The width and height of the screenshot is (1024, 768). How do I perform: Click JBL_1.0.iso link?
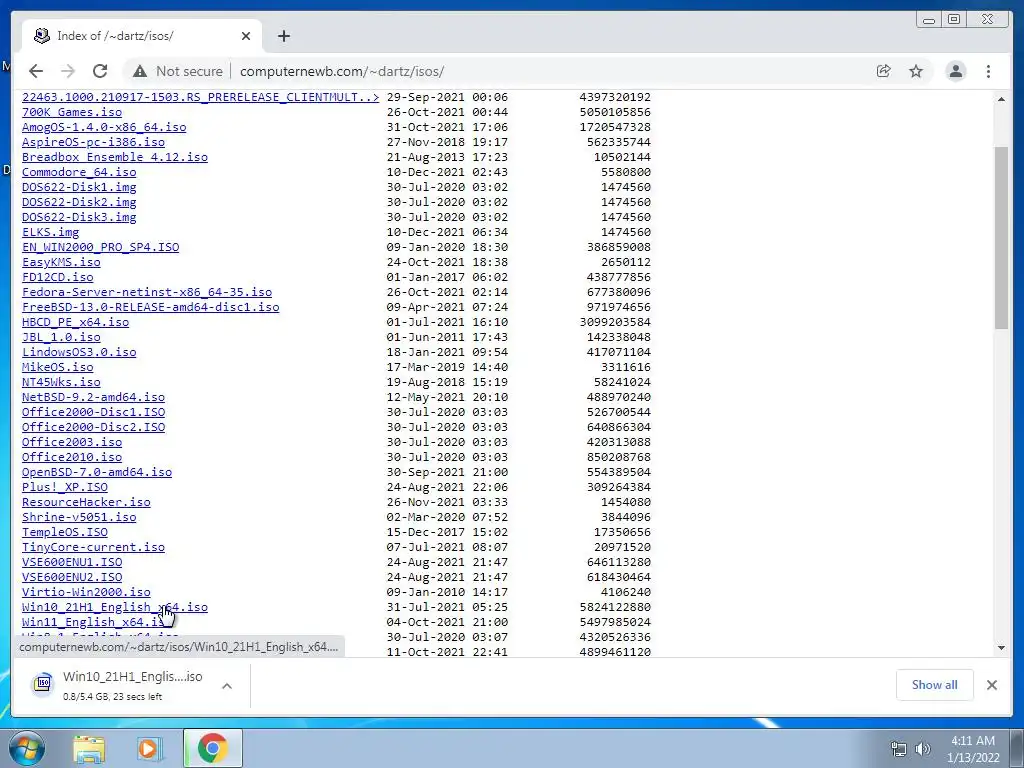(x=61, y=338)
